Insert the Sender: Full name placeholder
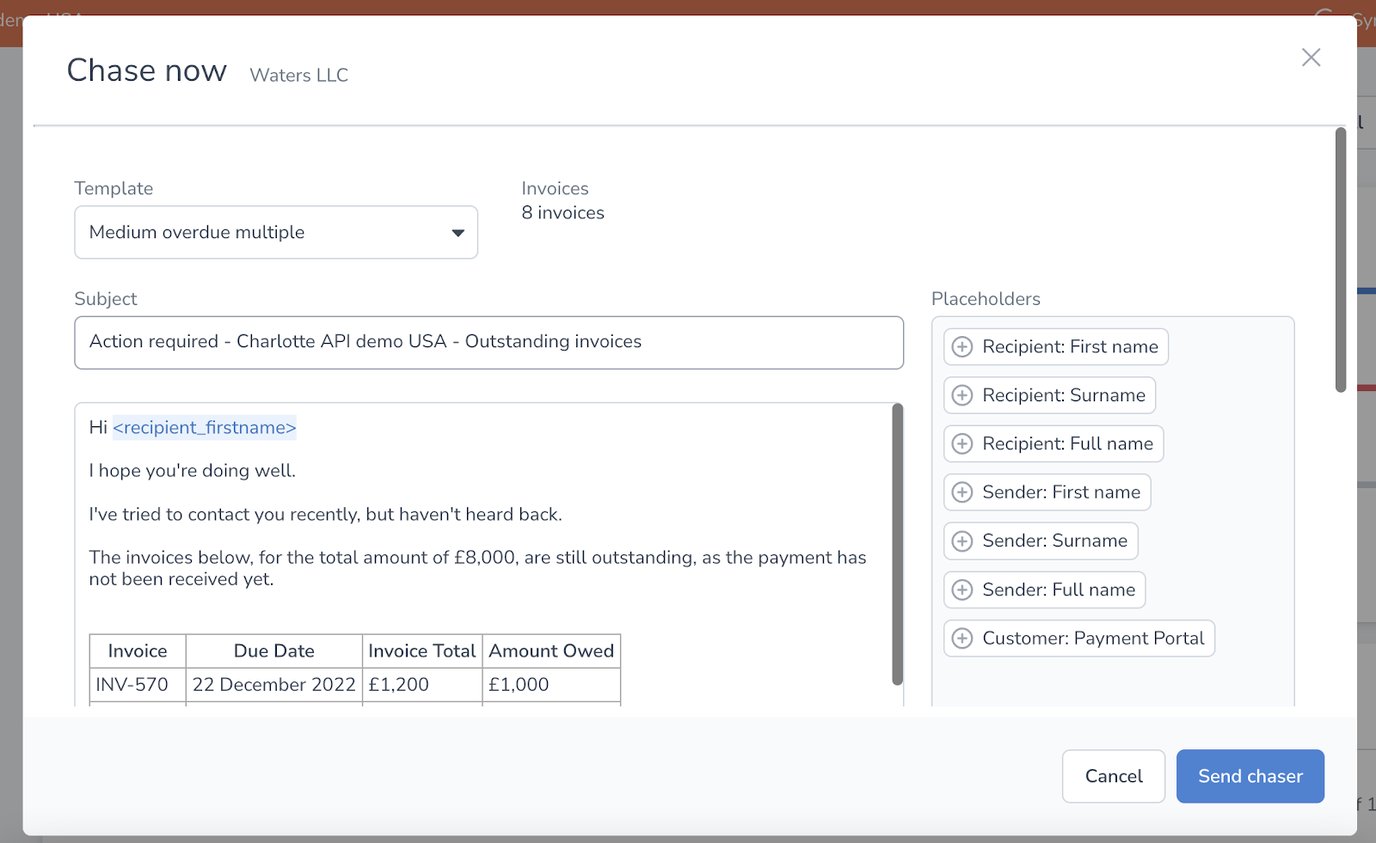Viewport: 1376px width, 843px height. 1044,589
